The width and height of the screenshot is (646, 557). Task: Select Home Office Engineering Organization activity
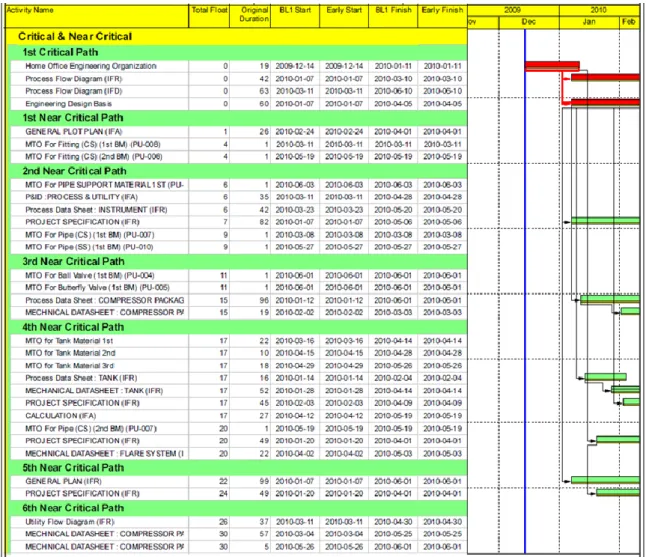(239, 66)
